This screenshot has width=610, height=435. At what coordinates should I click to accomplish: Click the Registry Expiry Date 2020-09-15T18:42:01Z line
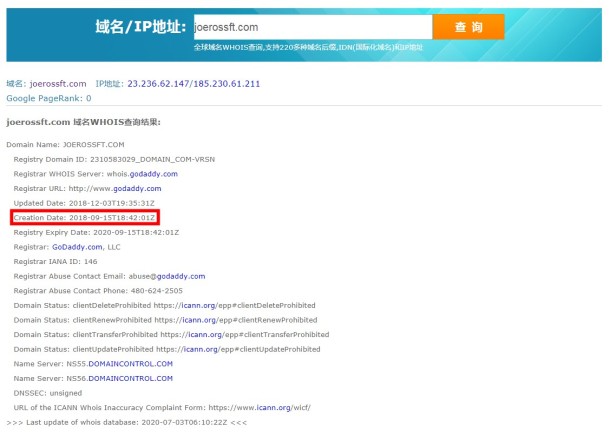(96, 232)
